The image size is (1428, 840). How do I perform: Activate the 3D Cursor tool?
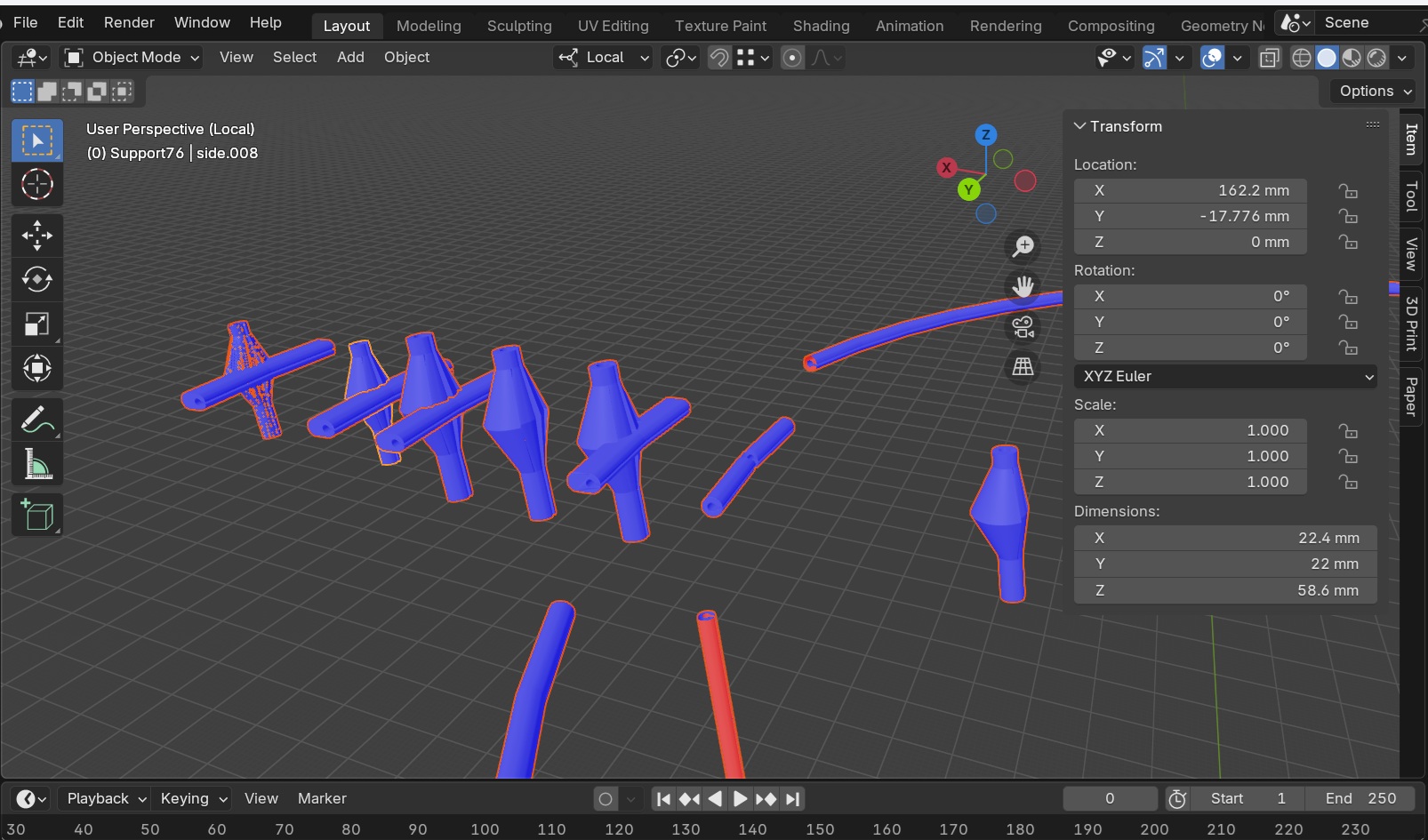coord(36,185)
